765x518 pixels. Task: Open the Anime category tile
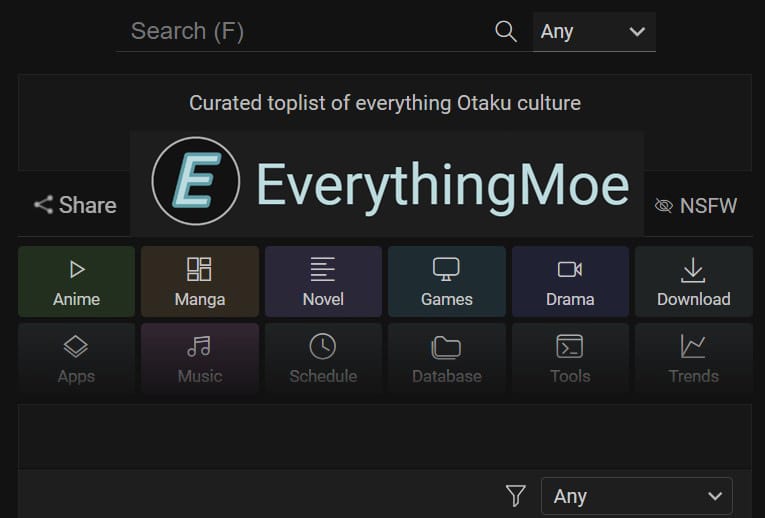click(x=77, y=282)
